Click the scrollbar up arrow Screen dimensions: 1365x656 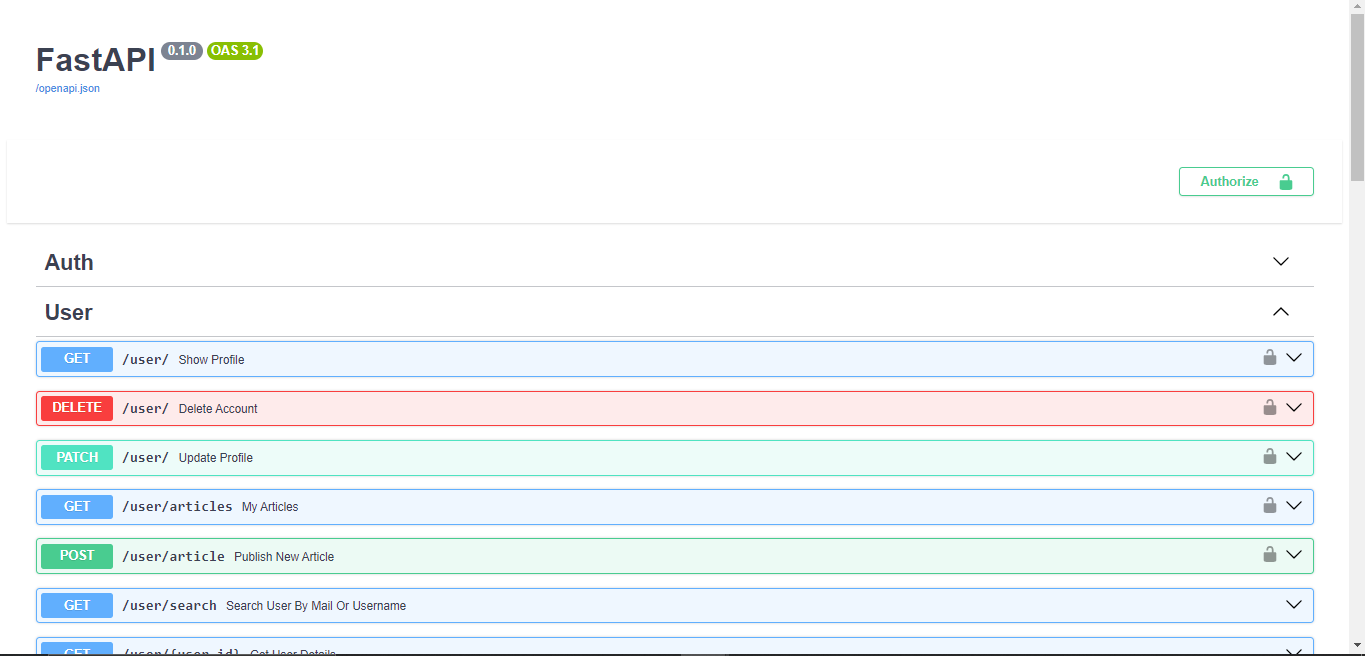click(1357, 8)
